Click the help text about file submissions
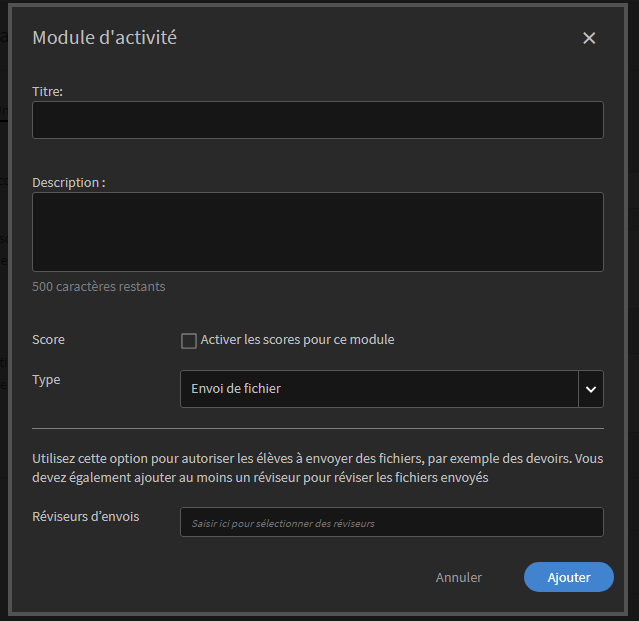This screenshot has height=621, width=639. click(x=317, y=468)
